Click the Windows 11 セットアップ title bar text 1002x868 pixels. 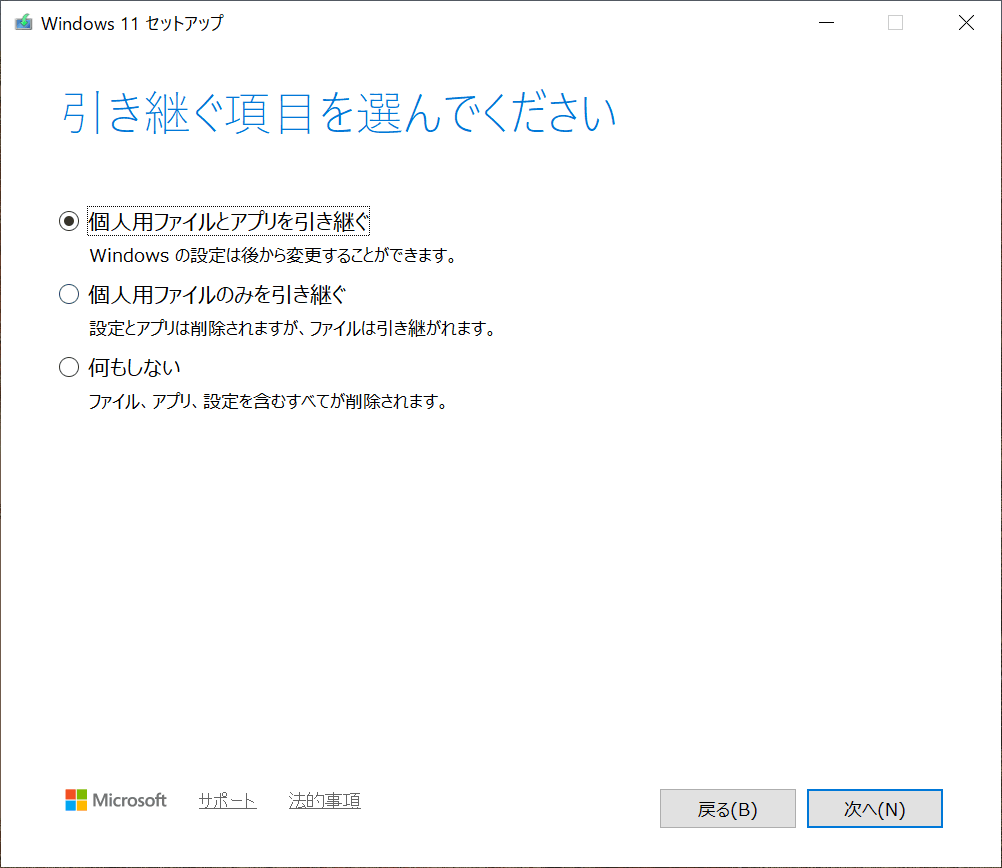click(x=132, y=23)
